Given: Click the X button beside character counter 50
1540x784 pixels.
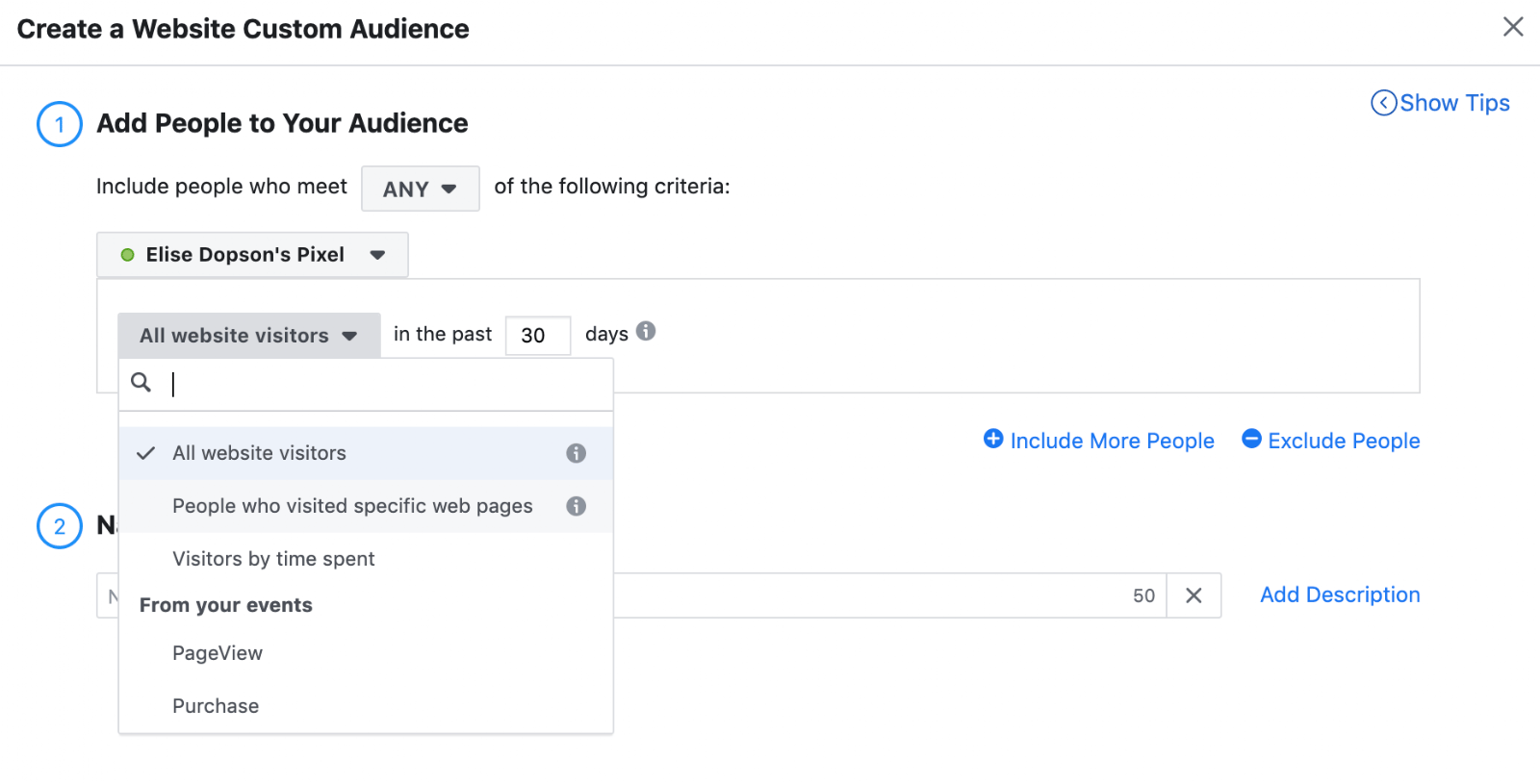Looking at the screenshot, I should coord(1193,595).
